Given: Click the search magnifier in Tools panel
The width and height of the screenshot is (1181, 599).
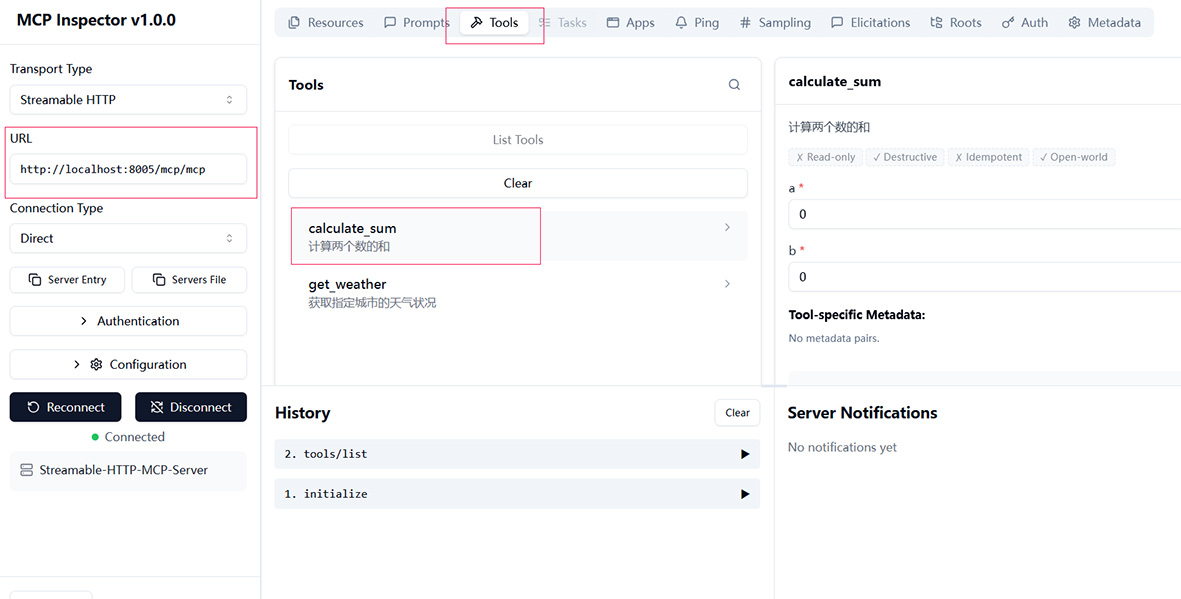Looking at the screenshot, I should [x=734, y=85].
